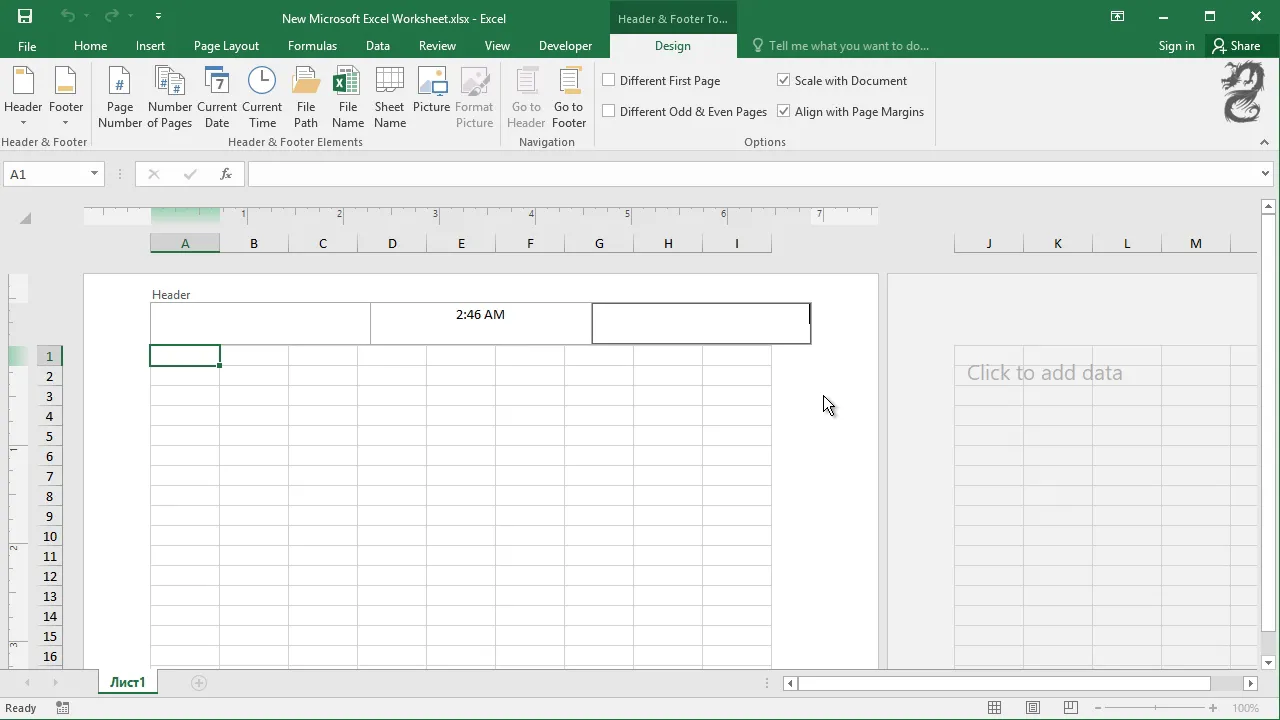Open the File menu
1280x720 pixels.
(x=27, y=46)
